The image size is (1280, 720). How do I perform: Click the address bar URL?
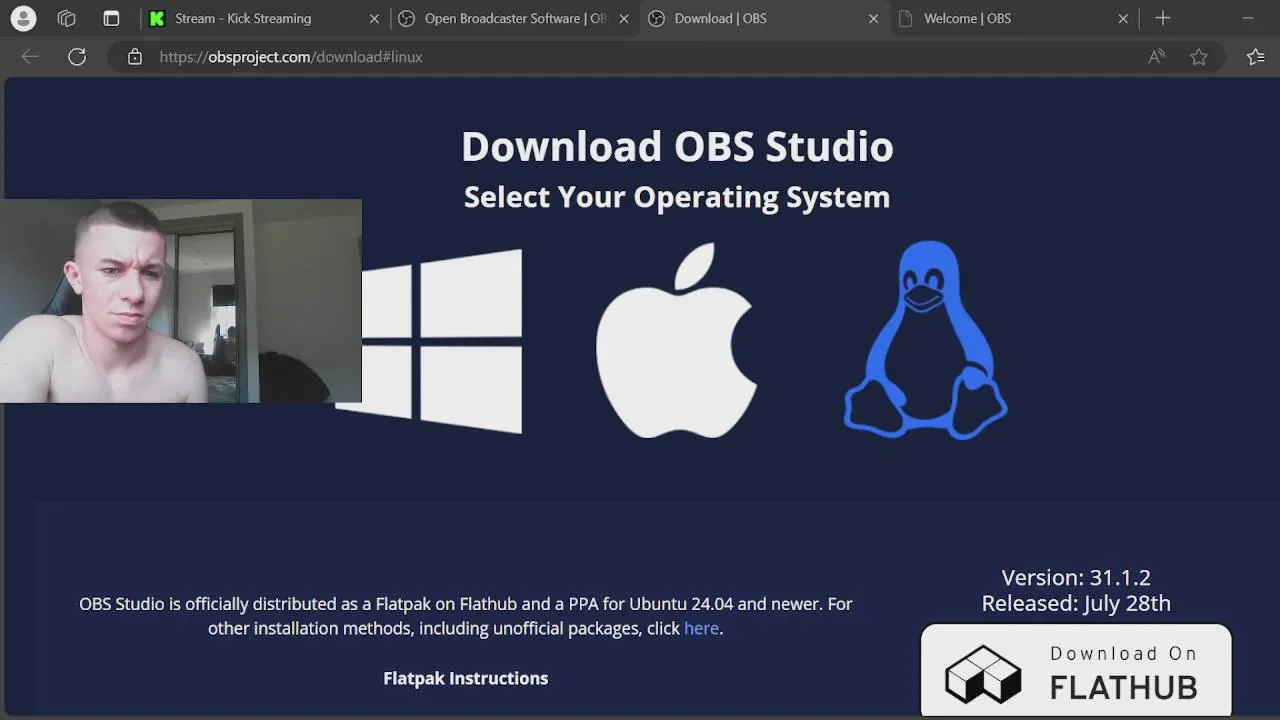click(291, 57)
